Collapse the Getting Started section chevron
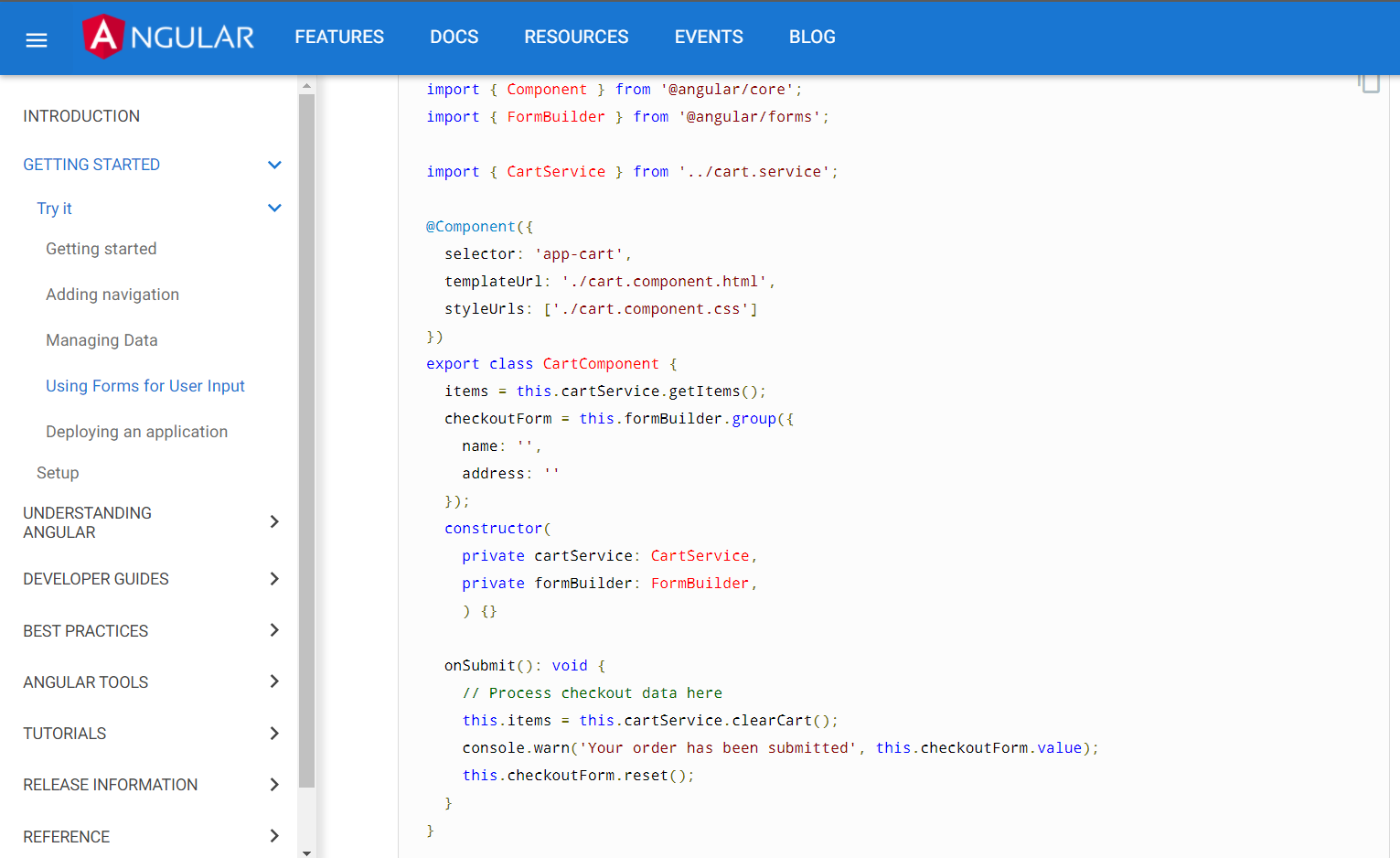This screenshot has height=858, width=1400. 274,165
